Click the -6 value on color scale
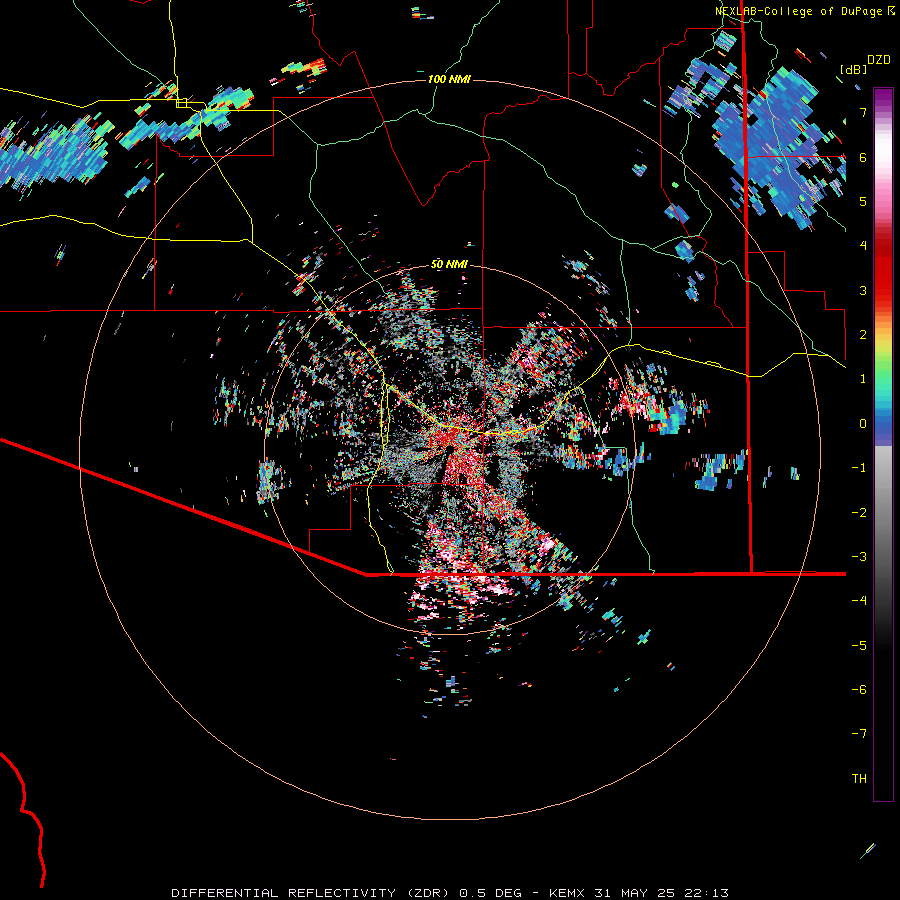The image size is (900, 900). coord(859,690)
